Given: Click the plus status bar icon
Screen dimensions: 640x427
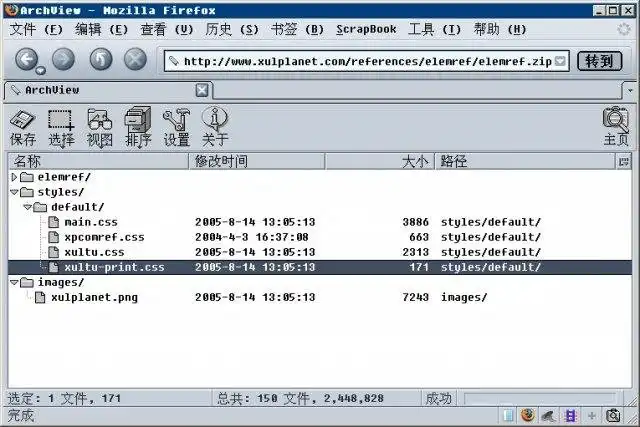Looking at the screenshot, I should [591, 416].
